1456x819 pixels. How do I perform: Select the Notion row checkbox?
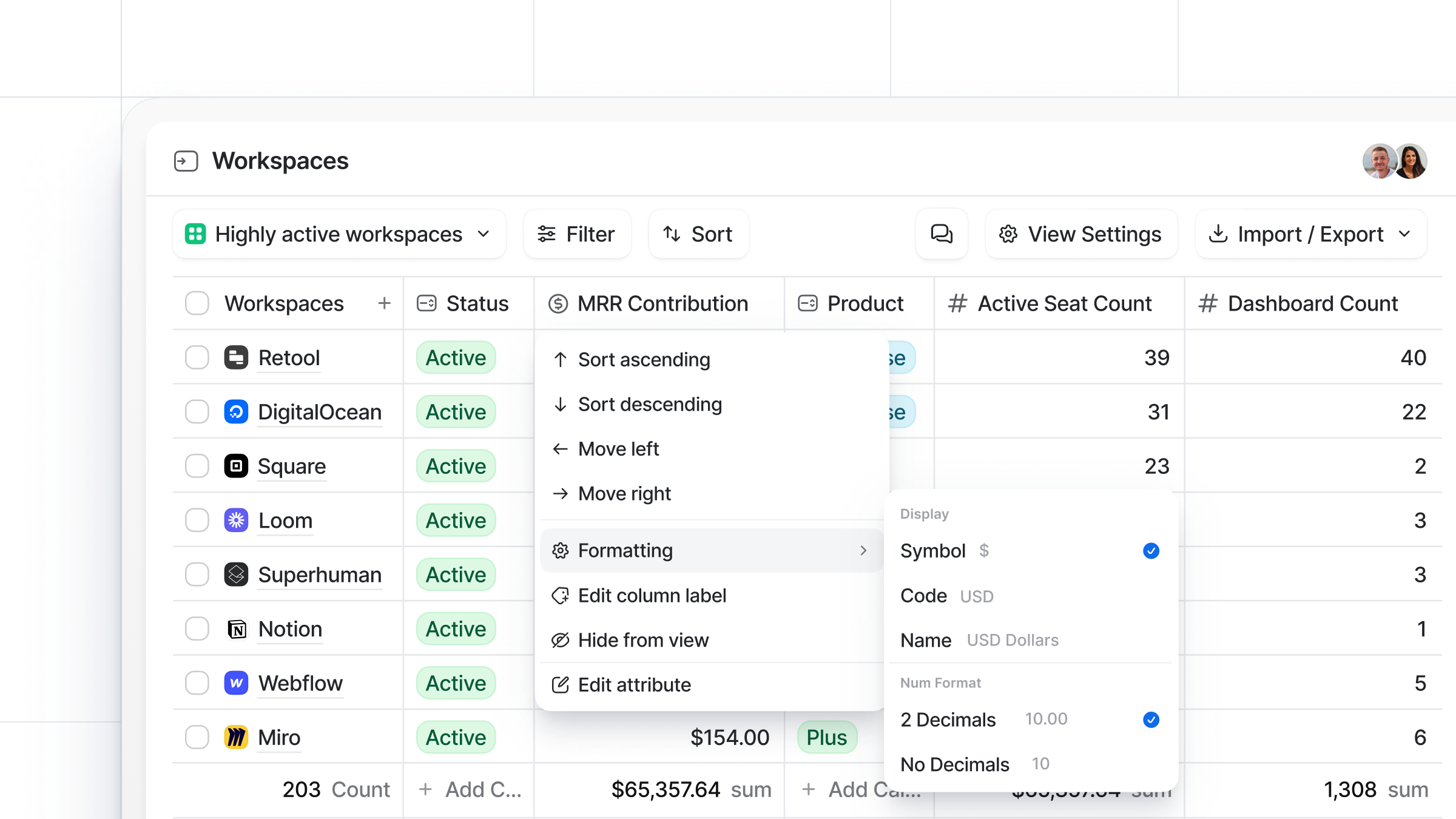197,629
